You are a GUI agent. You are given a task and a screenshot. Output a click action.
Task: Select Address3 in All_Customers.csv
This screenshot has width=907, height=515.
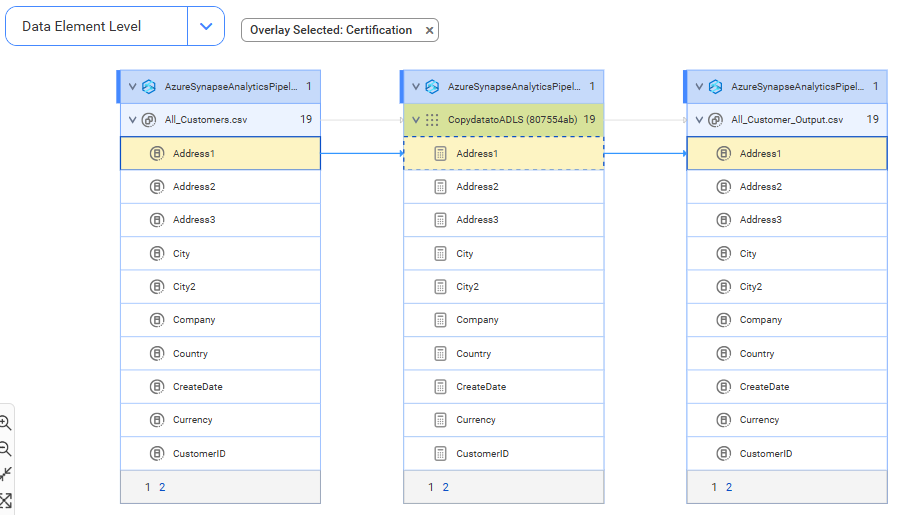point(220,220)
